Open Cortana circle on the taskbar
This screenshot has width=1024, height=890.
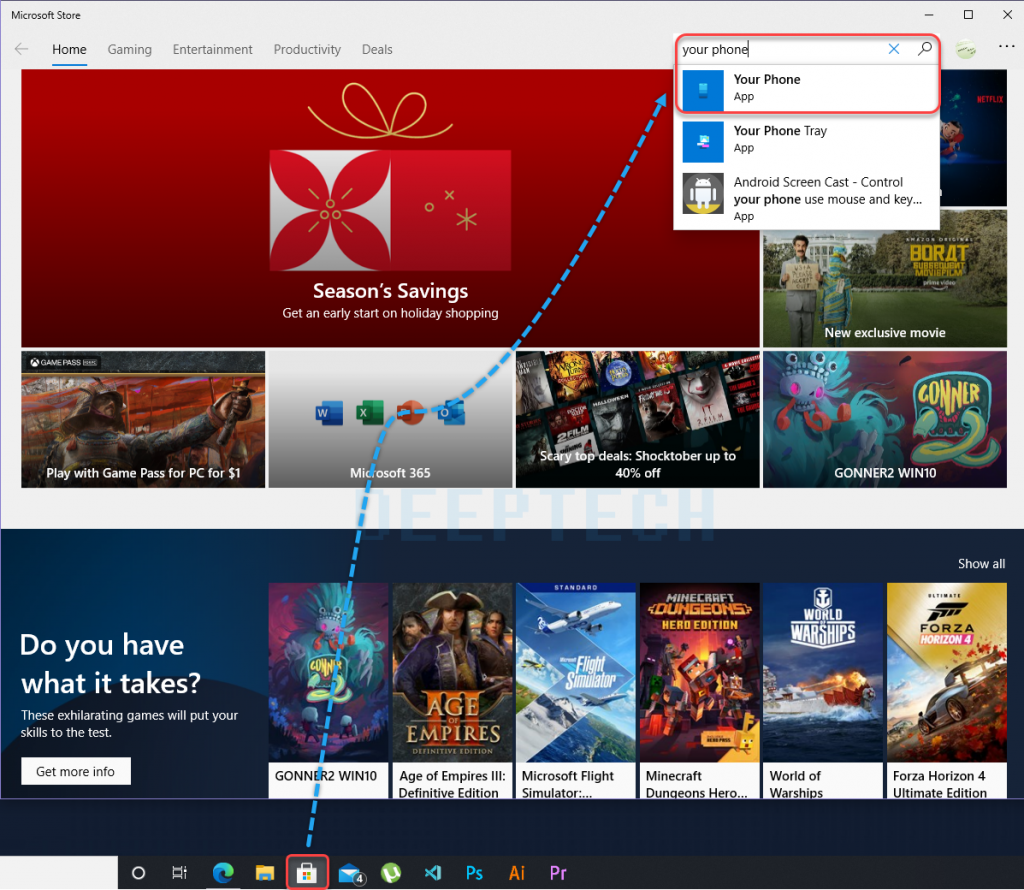[x=138, y=872]
